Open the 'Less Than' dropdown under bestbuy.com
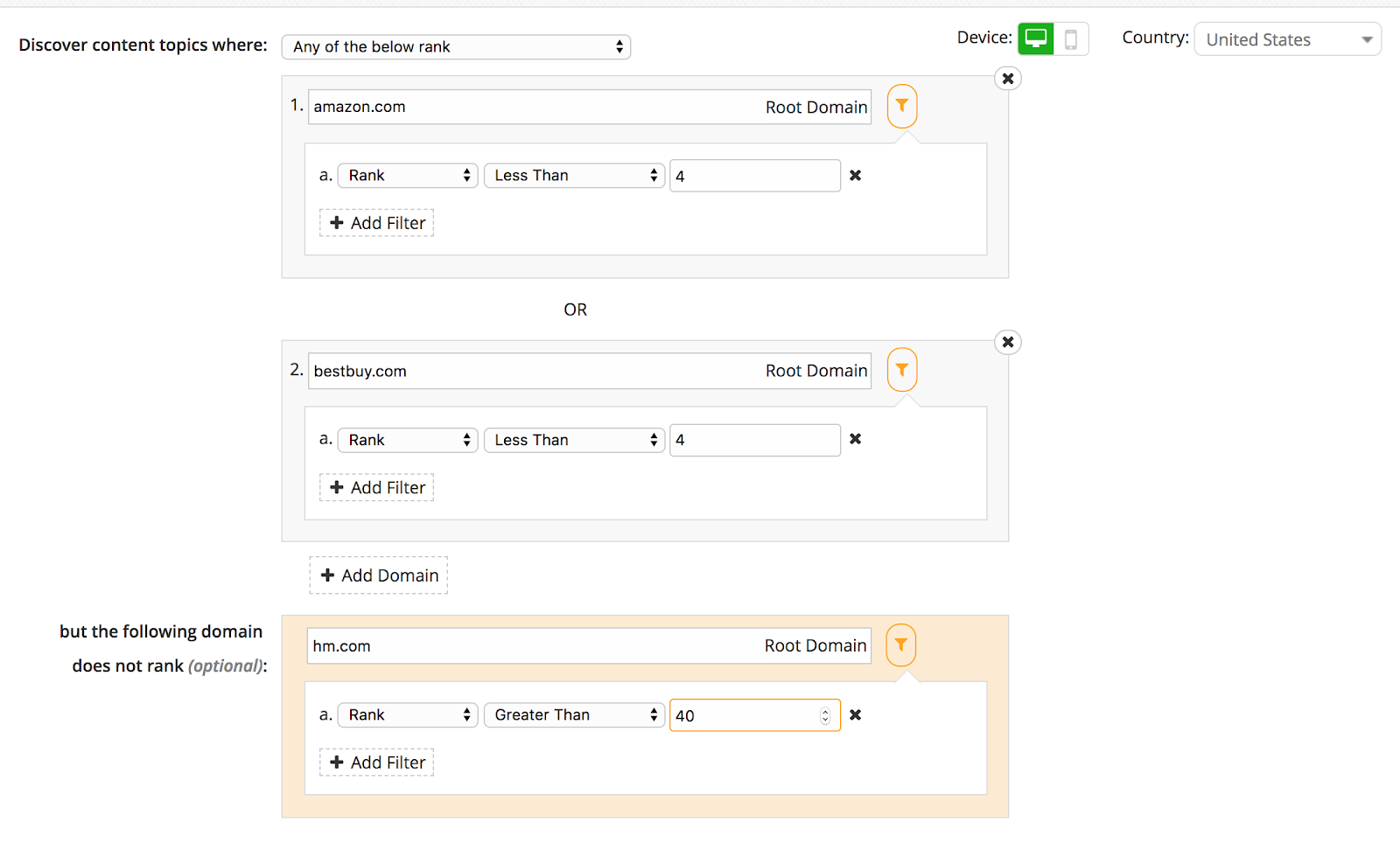This screenshot has width=1400, height=850. (574, 440)
